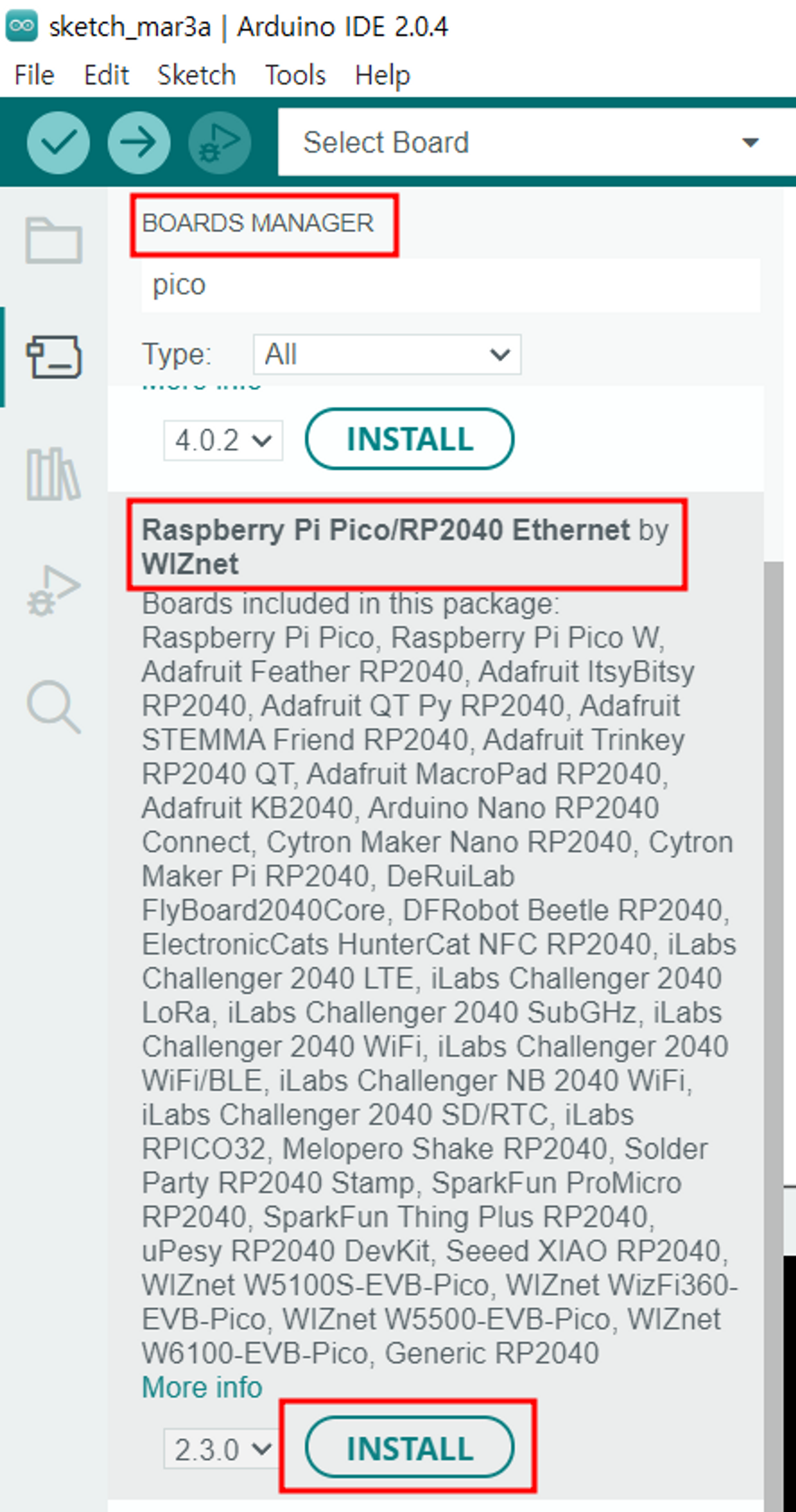This screenshot has width=796, height=1512.
Task: Click the Arduino IDE logo in the title bar
Action: click(22, 26)
